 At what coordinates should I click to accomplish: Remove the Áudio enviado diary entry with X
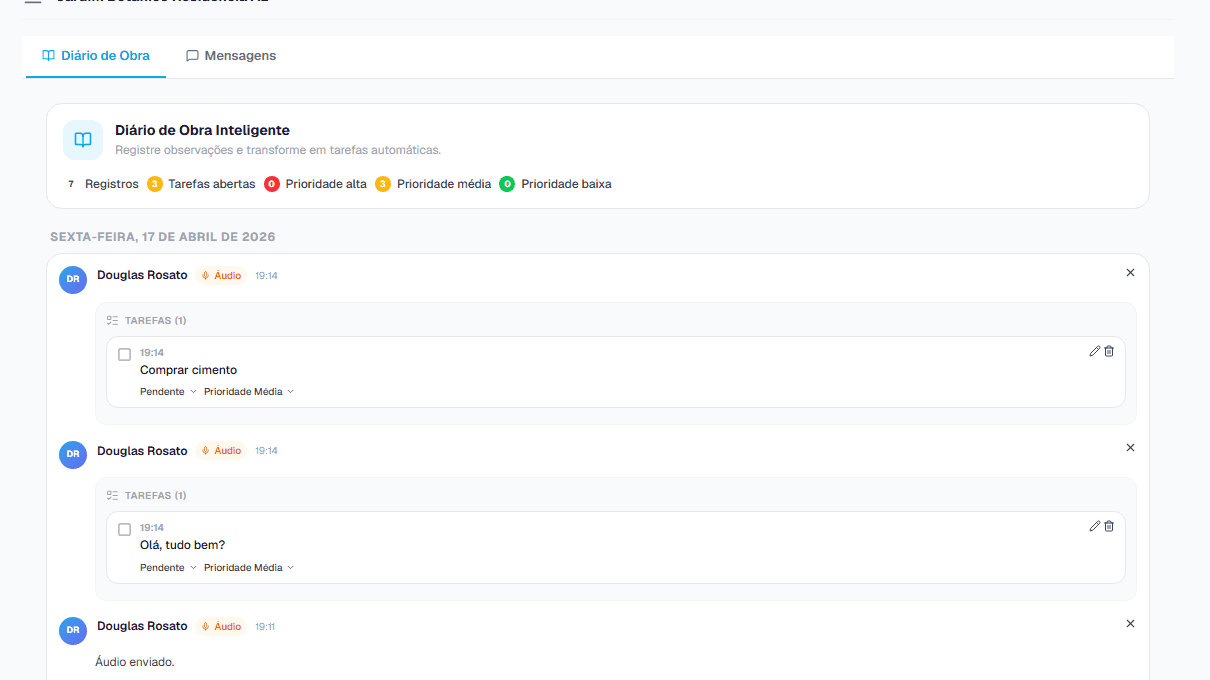(x=1130, y=624)
